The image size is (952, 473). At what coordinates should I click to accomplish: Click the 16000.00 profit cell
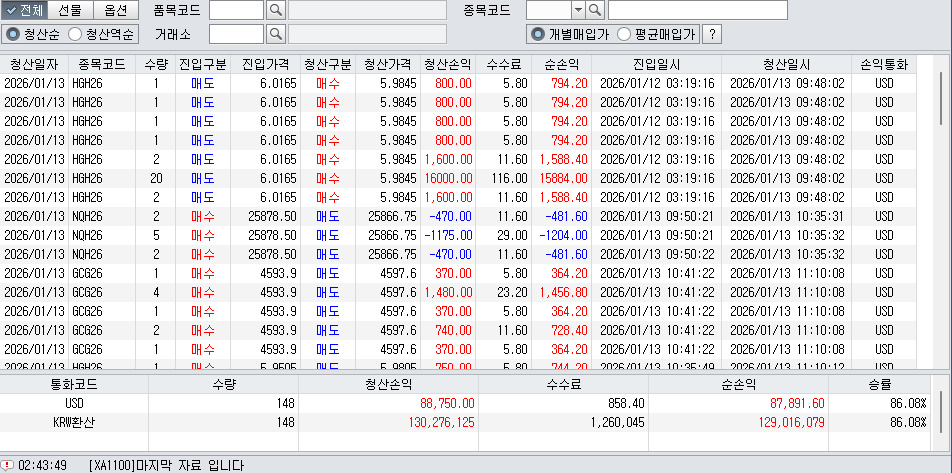click(448, 179)
